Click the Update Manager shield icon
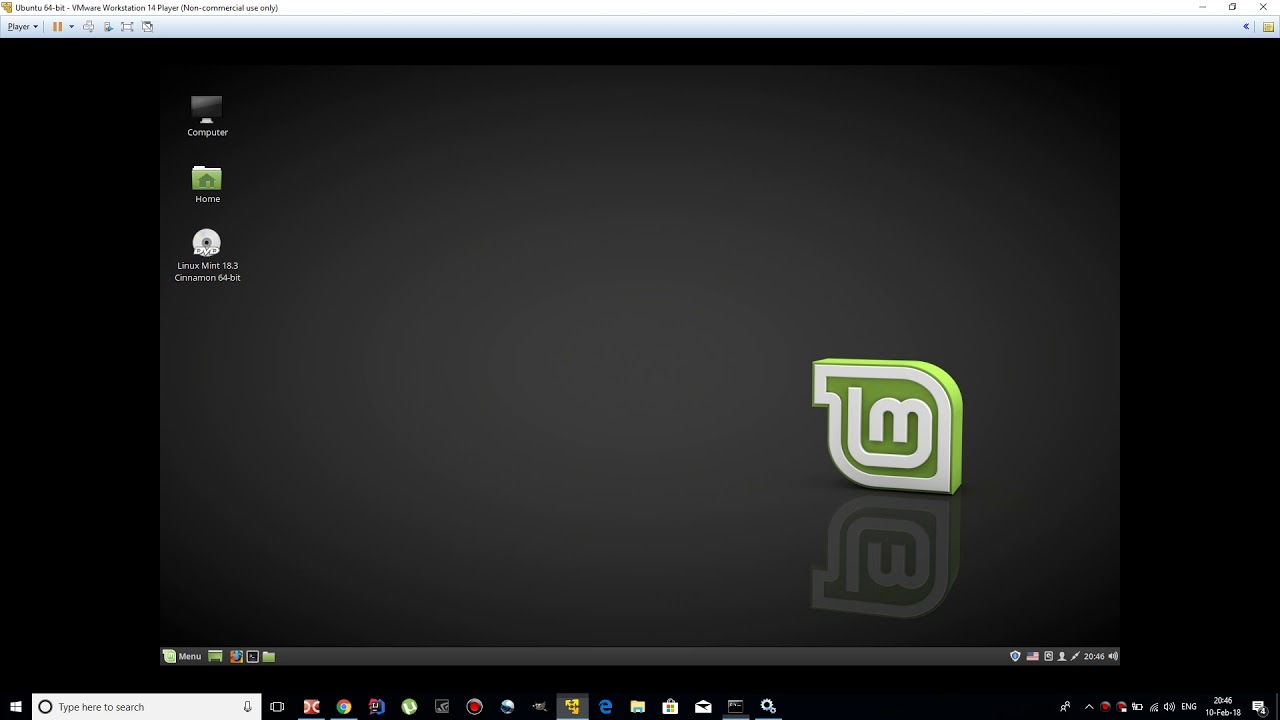The image size is (1280, 720). click(1015, 656)
